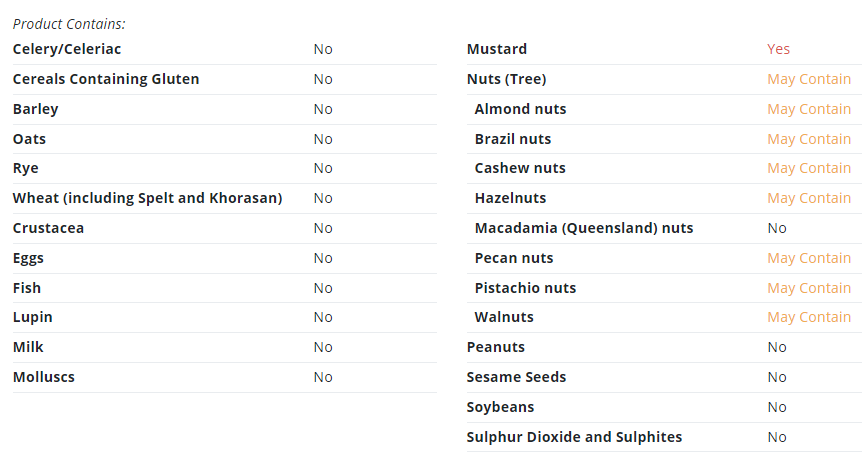862x452 pixels.
Task: Select the Nuts (Tree) heading label
Action: [506, 79]
